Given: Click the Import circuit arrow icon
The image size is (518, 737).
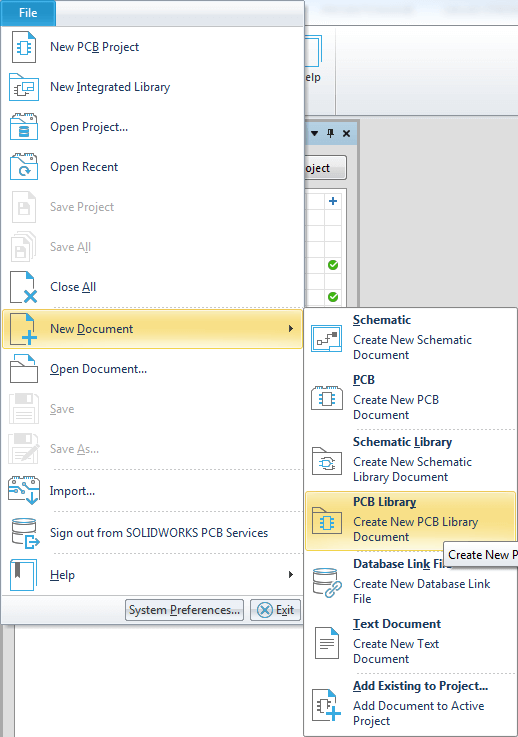Looking at the screenshot, I should pyautogui.click(x=24, y=491).
